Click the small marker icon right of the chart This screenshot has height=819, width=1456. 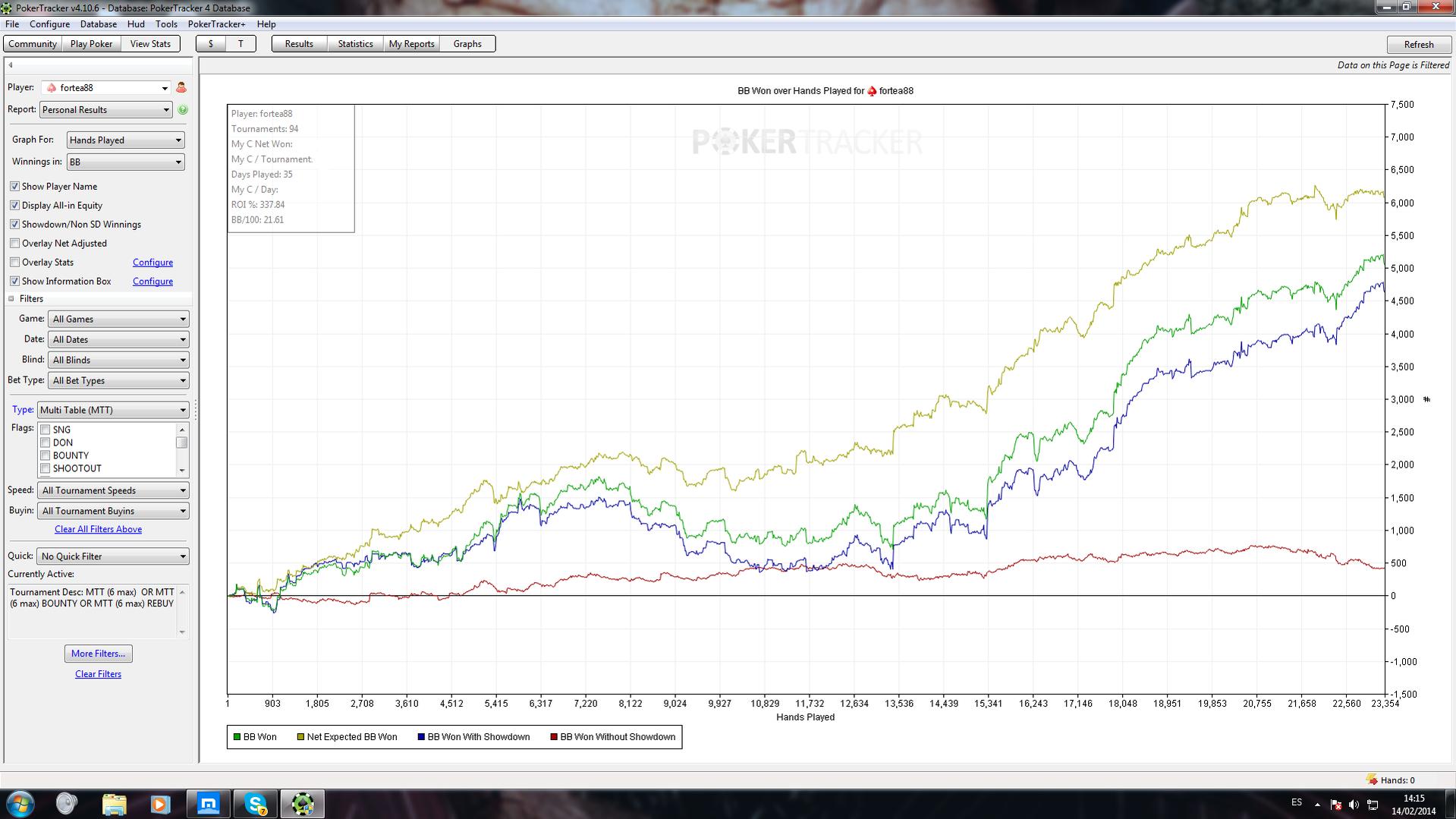[1426, 399]
